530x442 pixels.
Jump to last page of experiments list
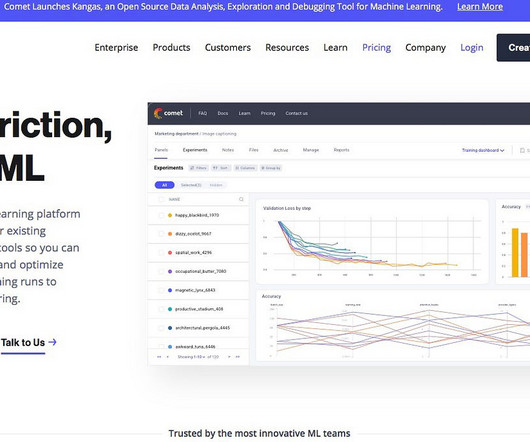[x=238, y=357]
